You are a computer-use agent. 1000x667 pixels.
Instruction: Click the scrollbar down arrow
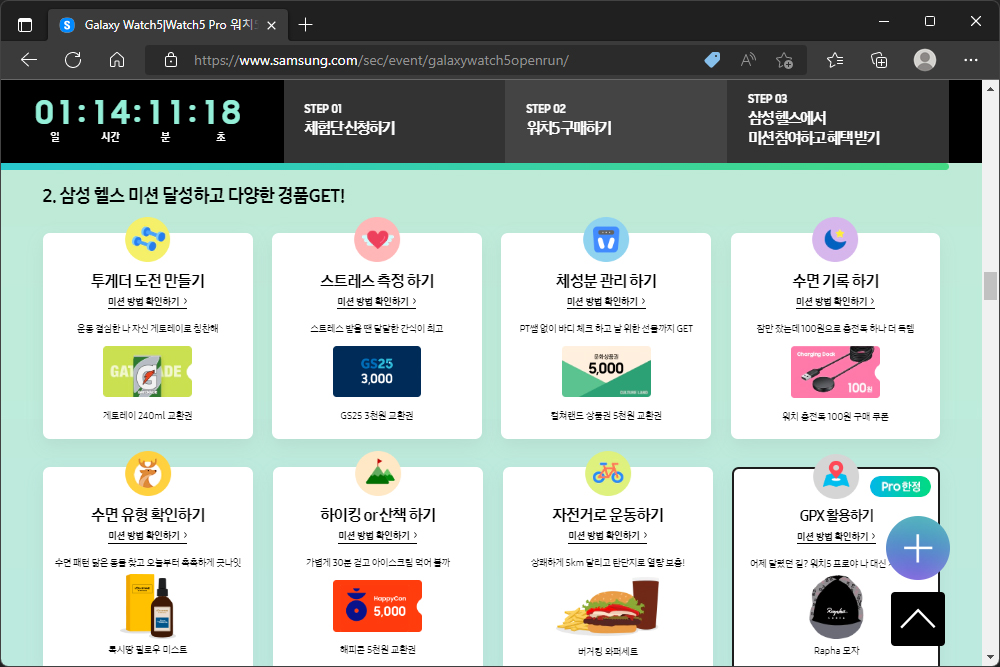pos(990,657)
